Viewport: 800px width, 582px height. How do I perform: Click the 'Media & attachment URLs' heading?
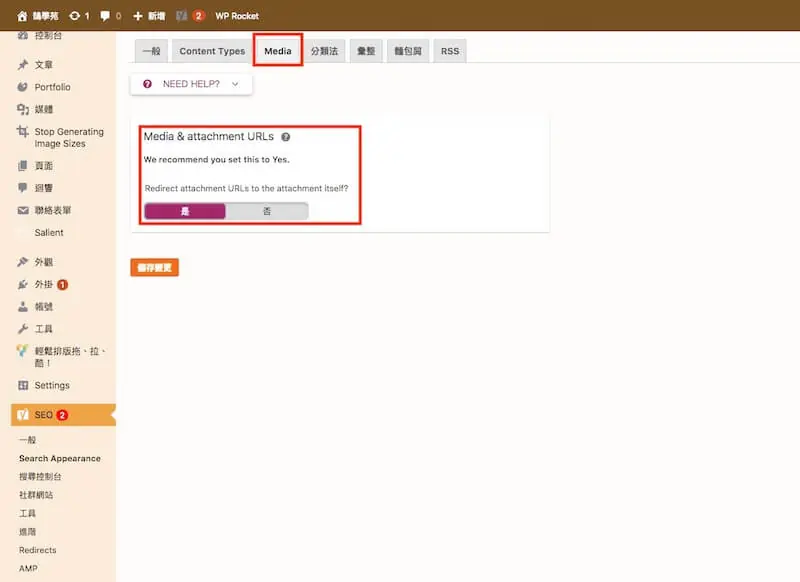point(209,137)
